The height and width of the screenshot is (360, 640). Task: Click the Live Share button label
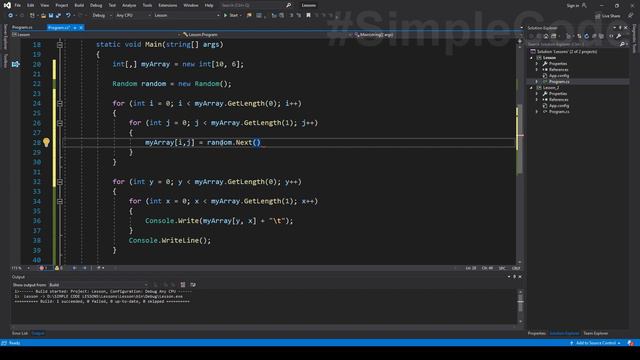tap(611, 16)
